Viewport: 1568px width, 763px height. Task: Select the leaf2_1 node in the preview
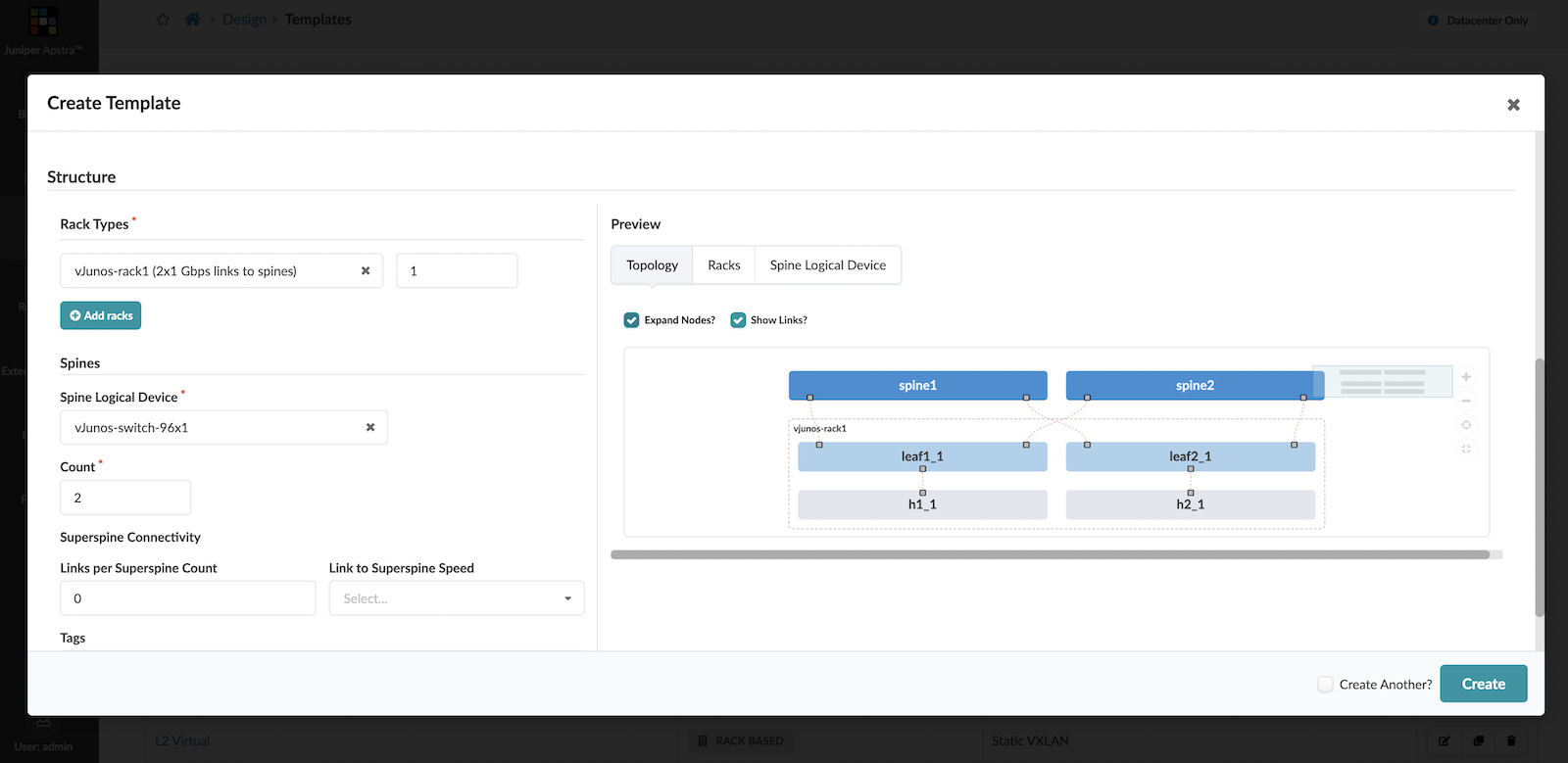click(1191, 456)
